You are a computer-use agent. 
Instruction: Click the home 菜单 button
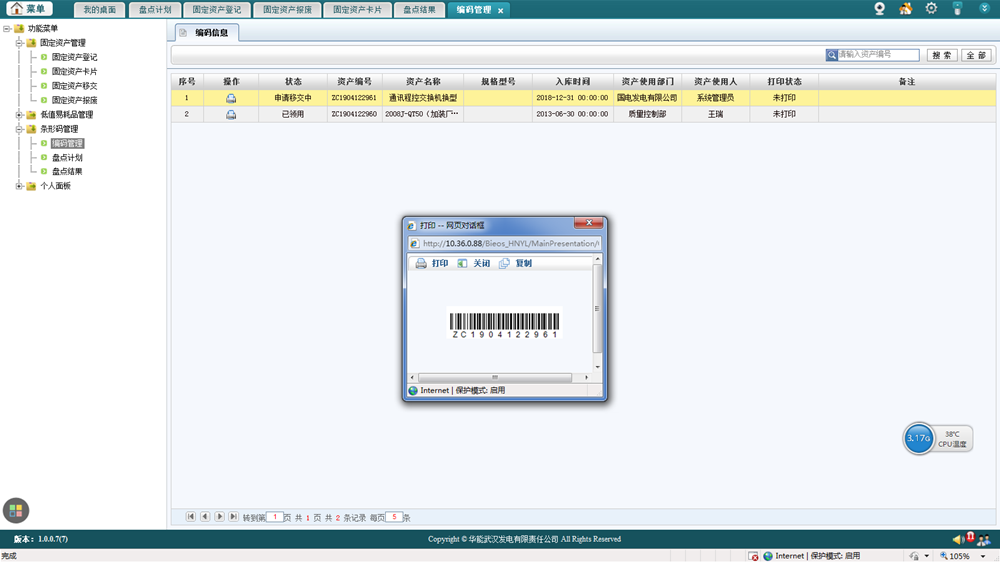(29, 9)
